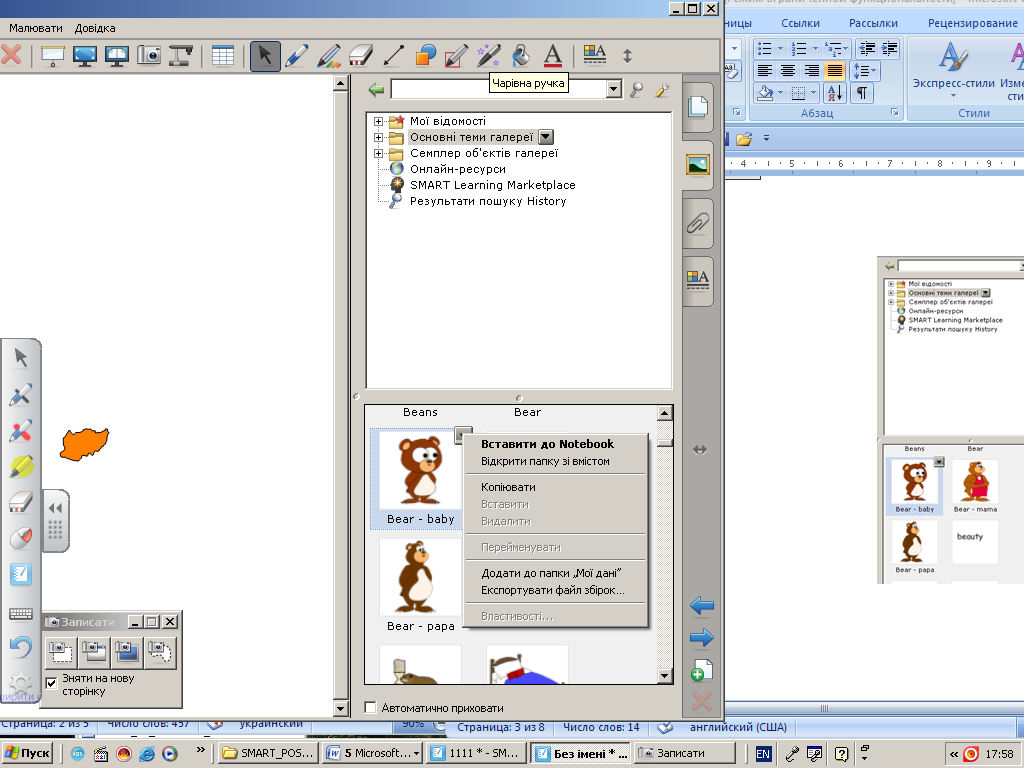Viewport: 1024px width, 768px height.
Task: Select the yellow highlighter in floating tools
Action: coord(21,466)
